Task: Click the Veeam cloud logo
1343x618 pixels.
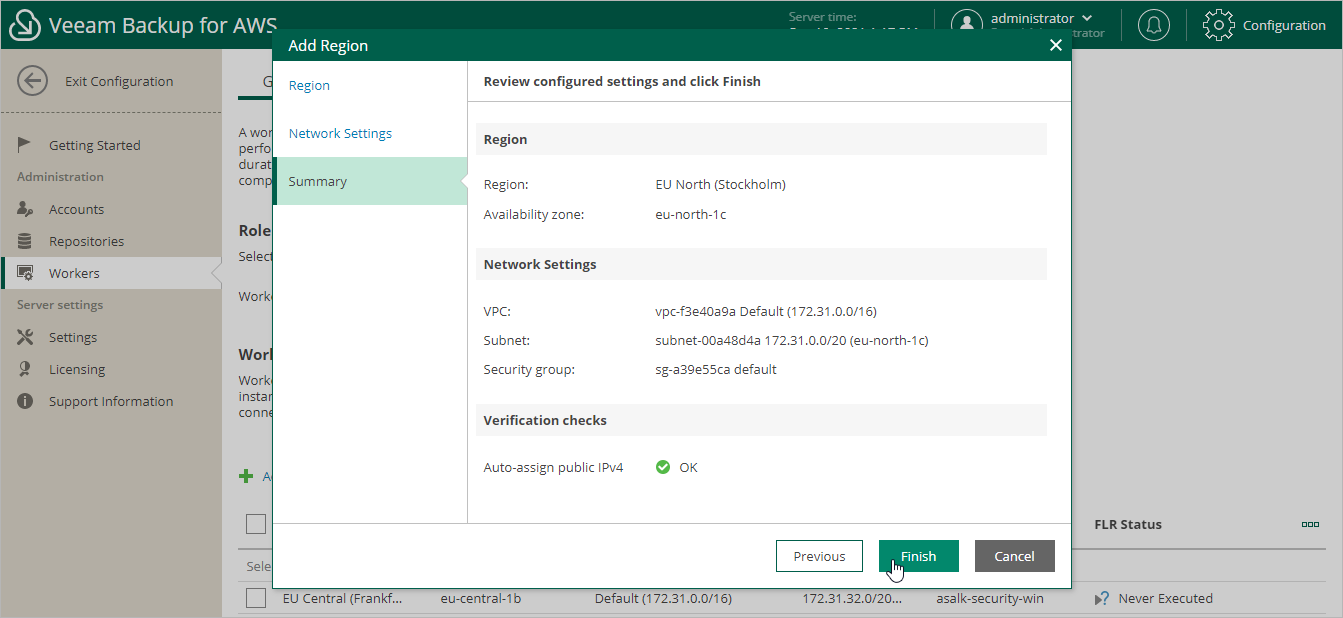Action: [24, 25]
